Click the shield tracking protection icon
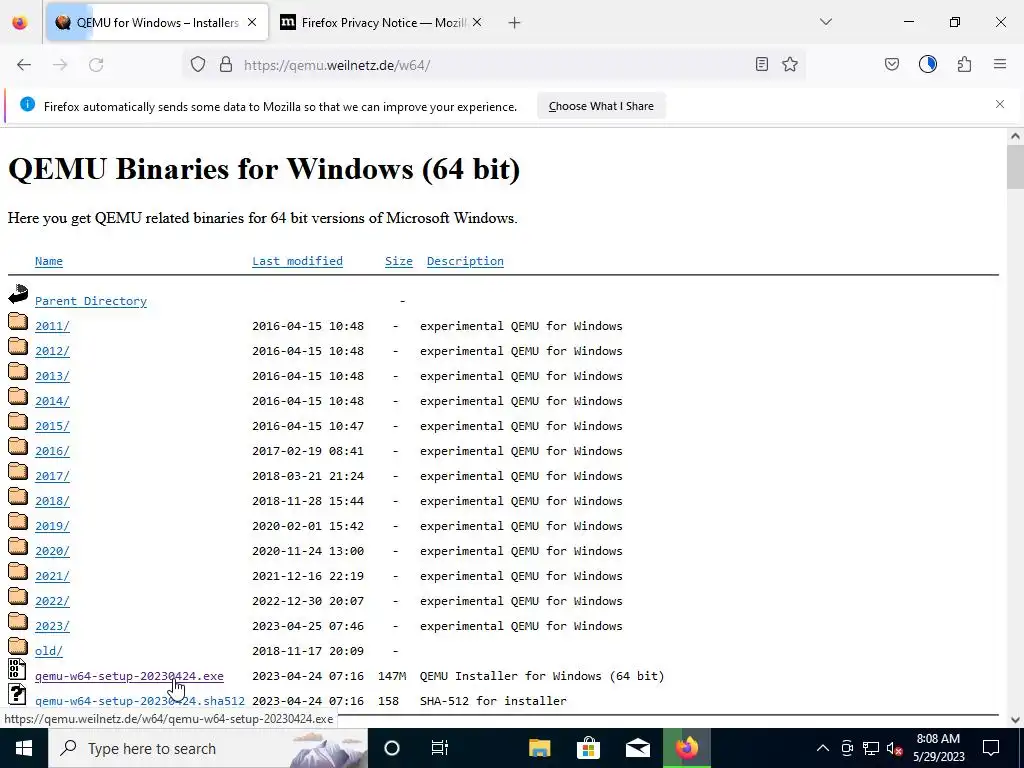Viewport: 1024px width, 768px height. pos(198,65)
